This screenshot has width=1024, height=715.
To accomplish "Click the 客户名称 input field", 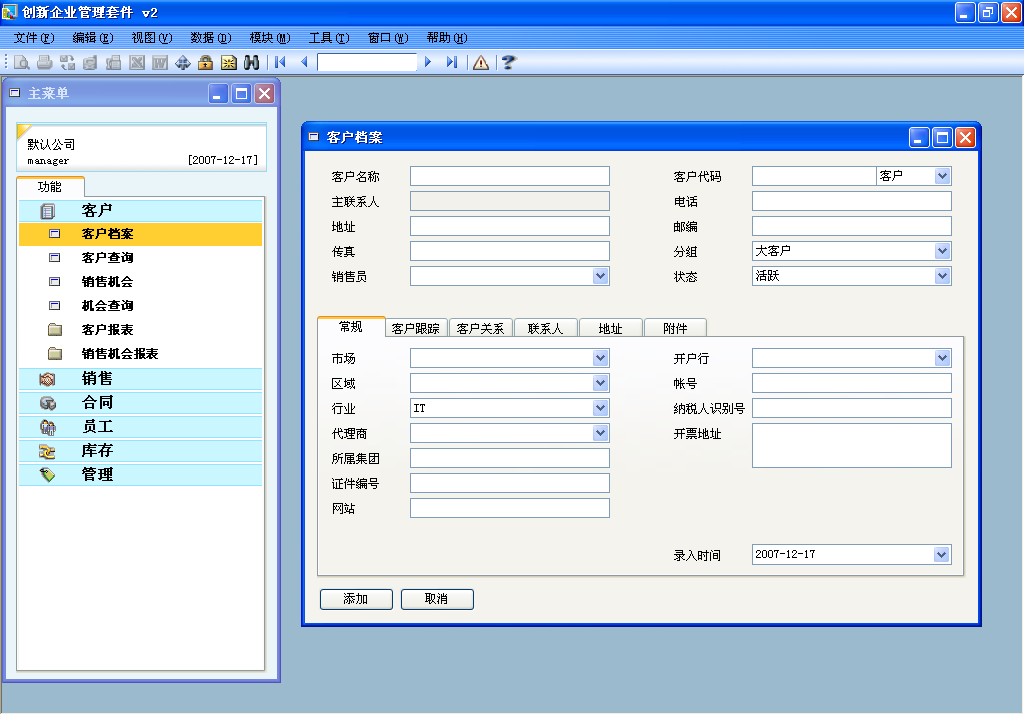I will pos(509,176).
